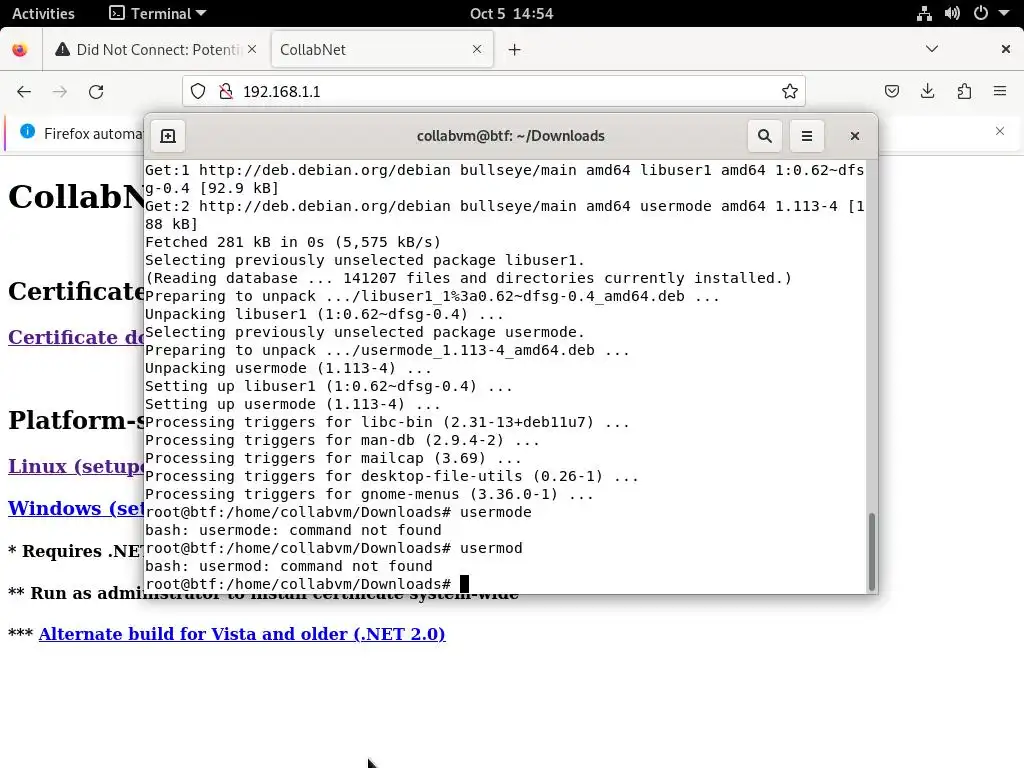Click the terminal prompt on the last line
1024x768 pixels.
click(298, 584)
